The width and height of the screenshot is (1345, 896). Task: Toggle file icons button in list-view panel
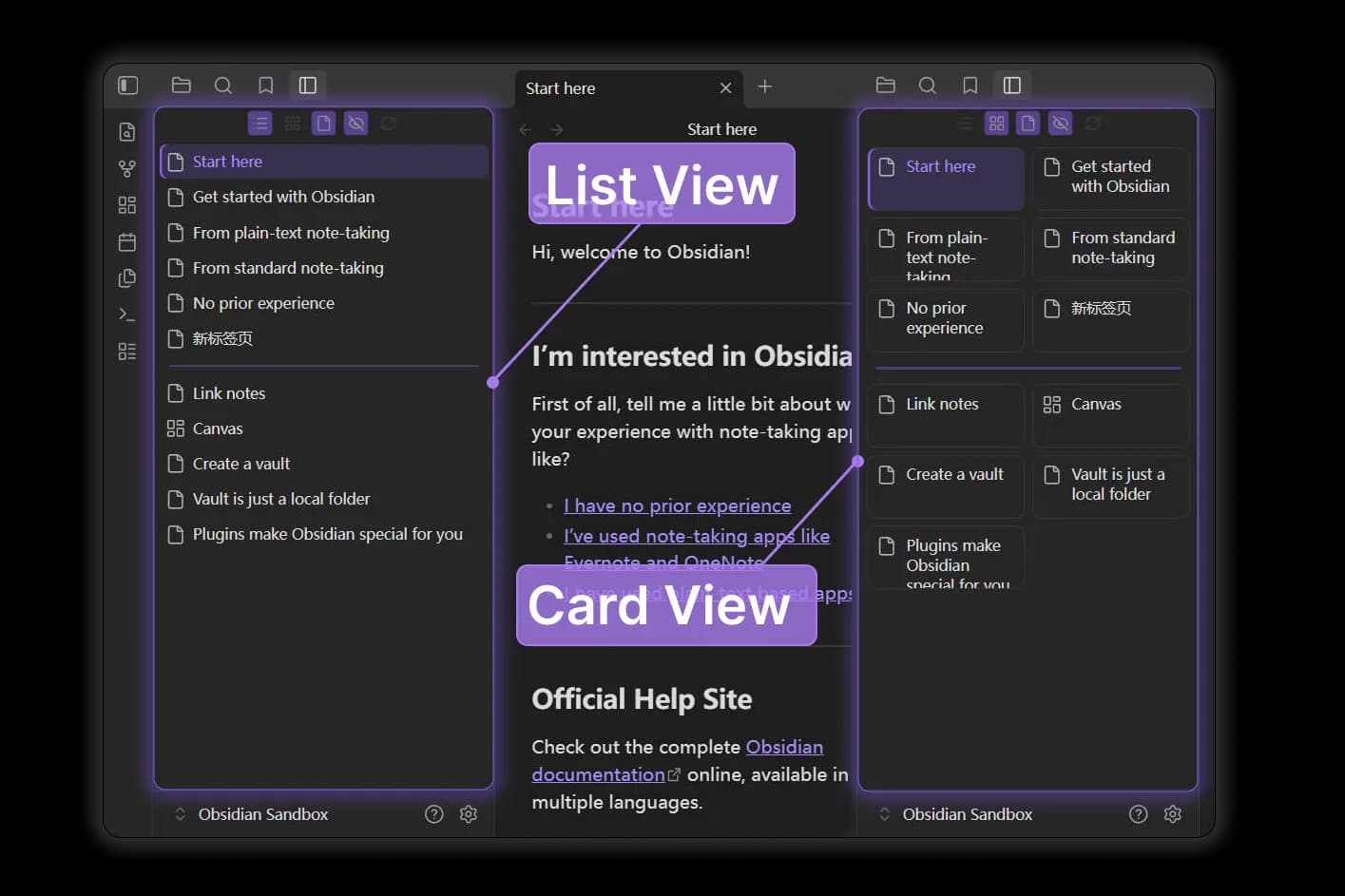(324, 124)
